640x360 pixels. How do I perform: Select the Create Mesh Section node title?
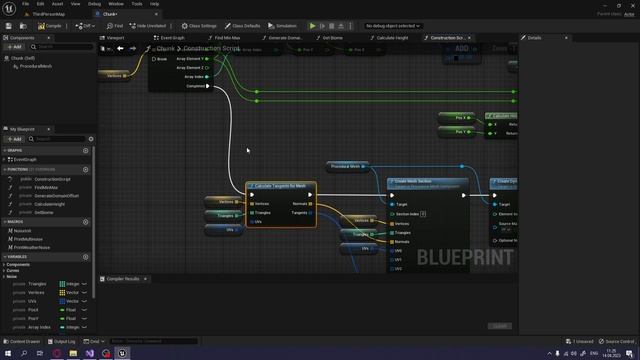(x=413, y=181)
